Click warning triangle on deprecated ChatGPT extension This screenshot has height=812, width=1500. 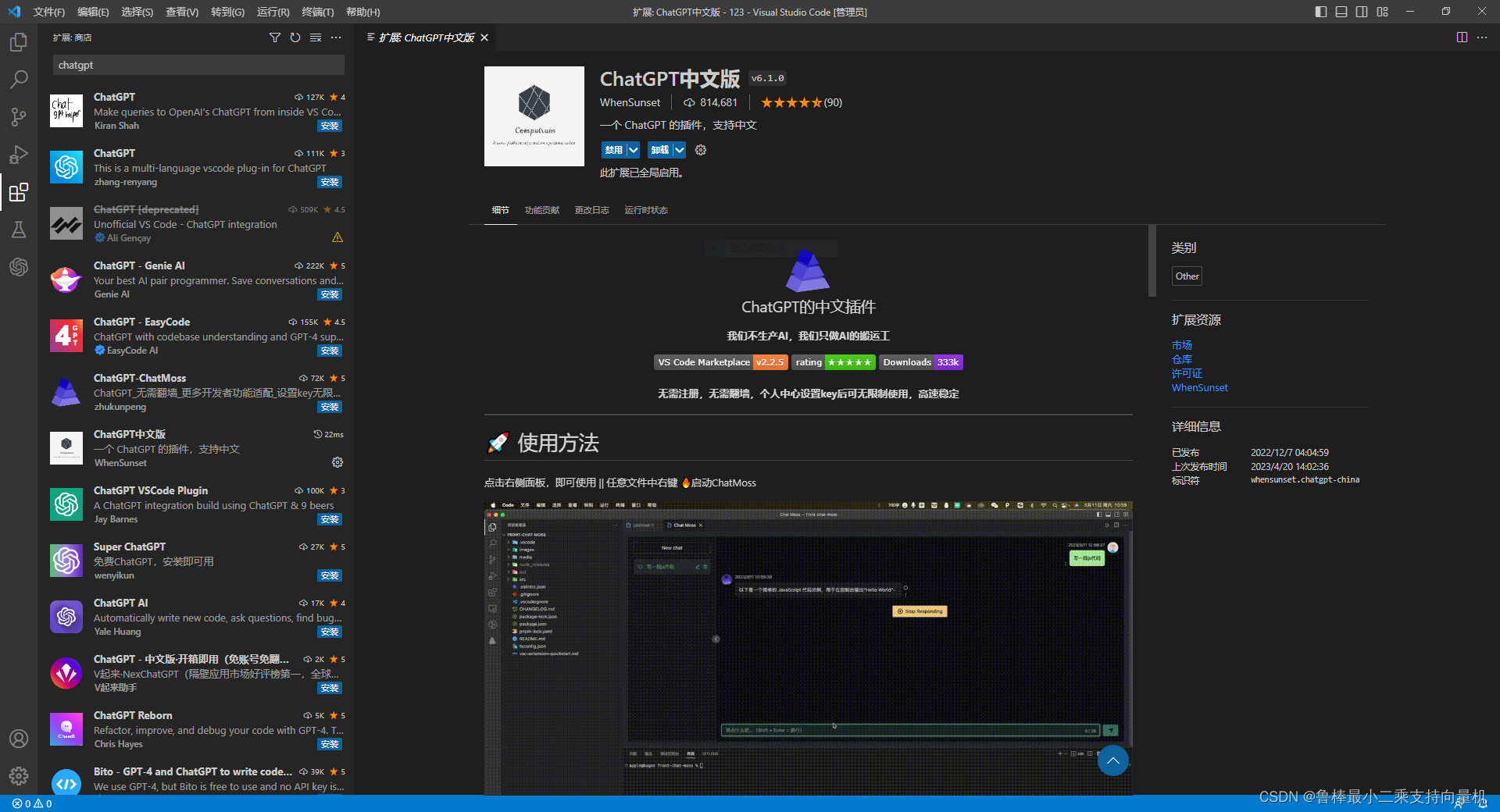point(337,237)
